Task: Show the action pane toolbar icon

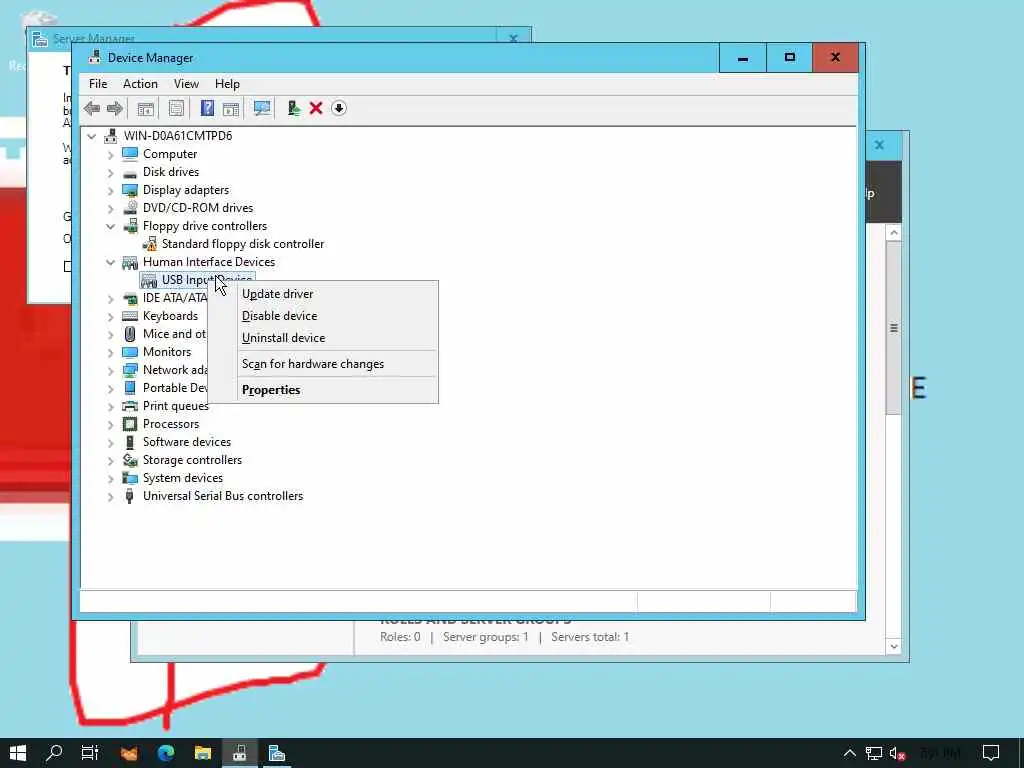Action: (231, 108)
